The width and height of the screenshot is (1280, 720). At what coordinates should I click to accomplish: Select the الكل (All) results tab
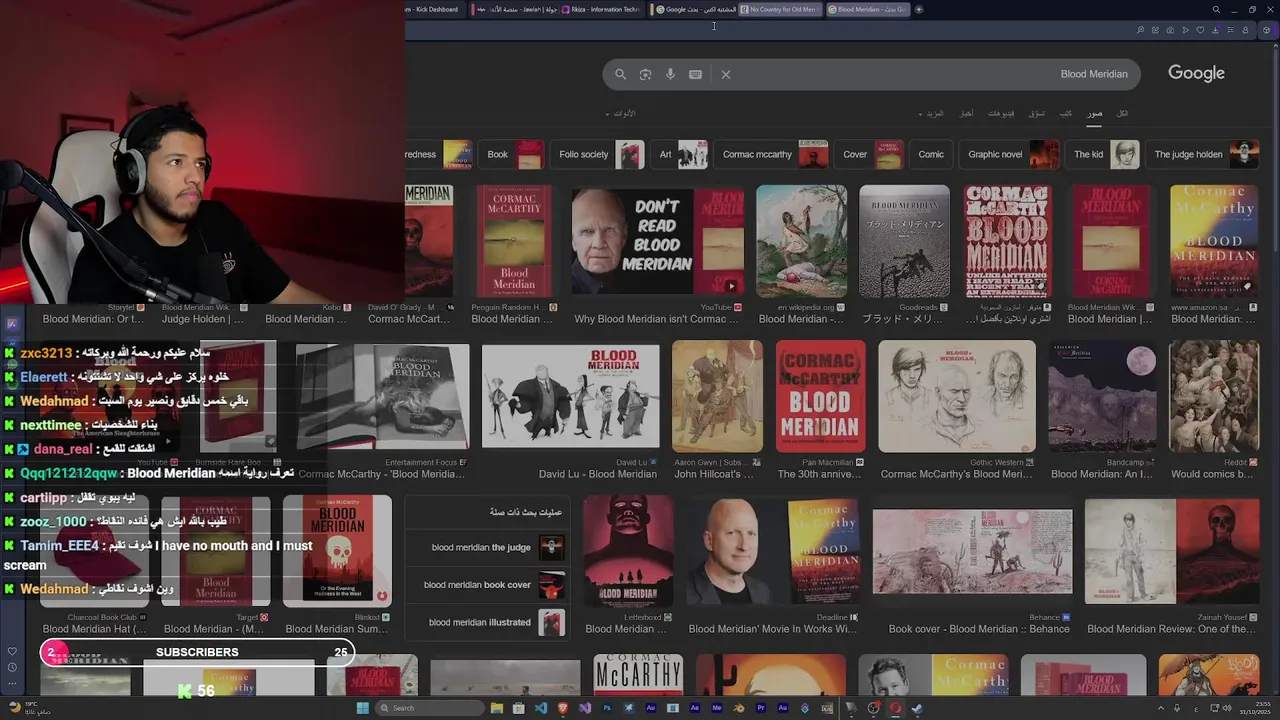(x=1122, y=114)
